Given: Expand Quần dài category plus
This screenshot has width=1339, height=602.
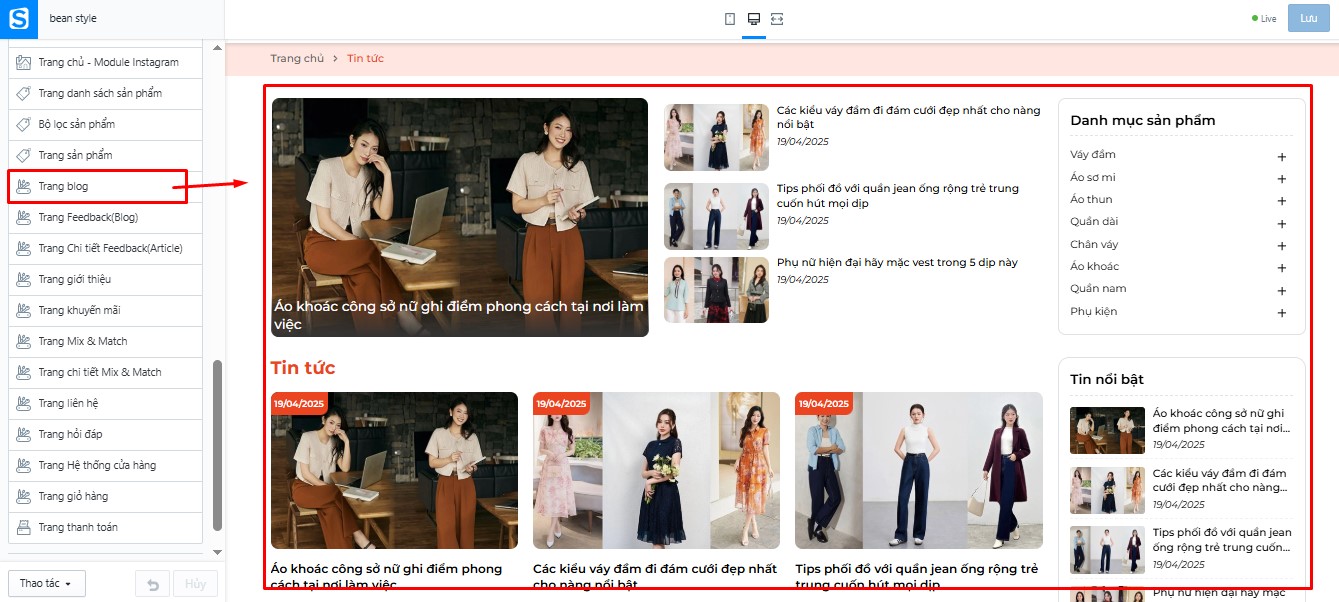Looking at the screenshot, I should pyautogui.click(x=1282, y=224).
